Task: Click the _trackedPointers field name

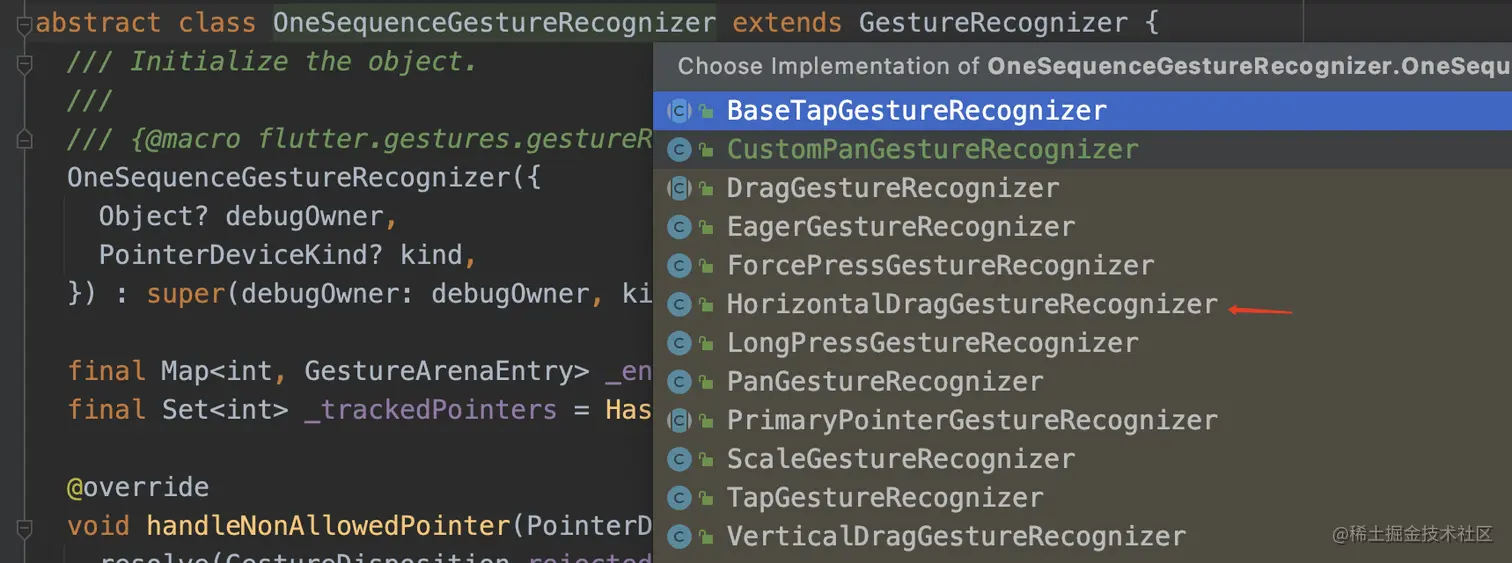Action: (430, 410)
